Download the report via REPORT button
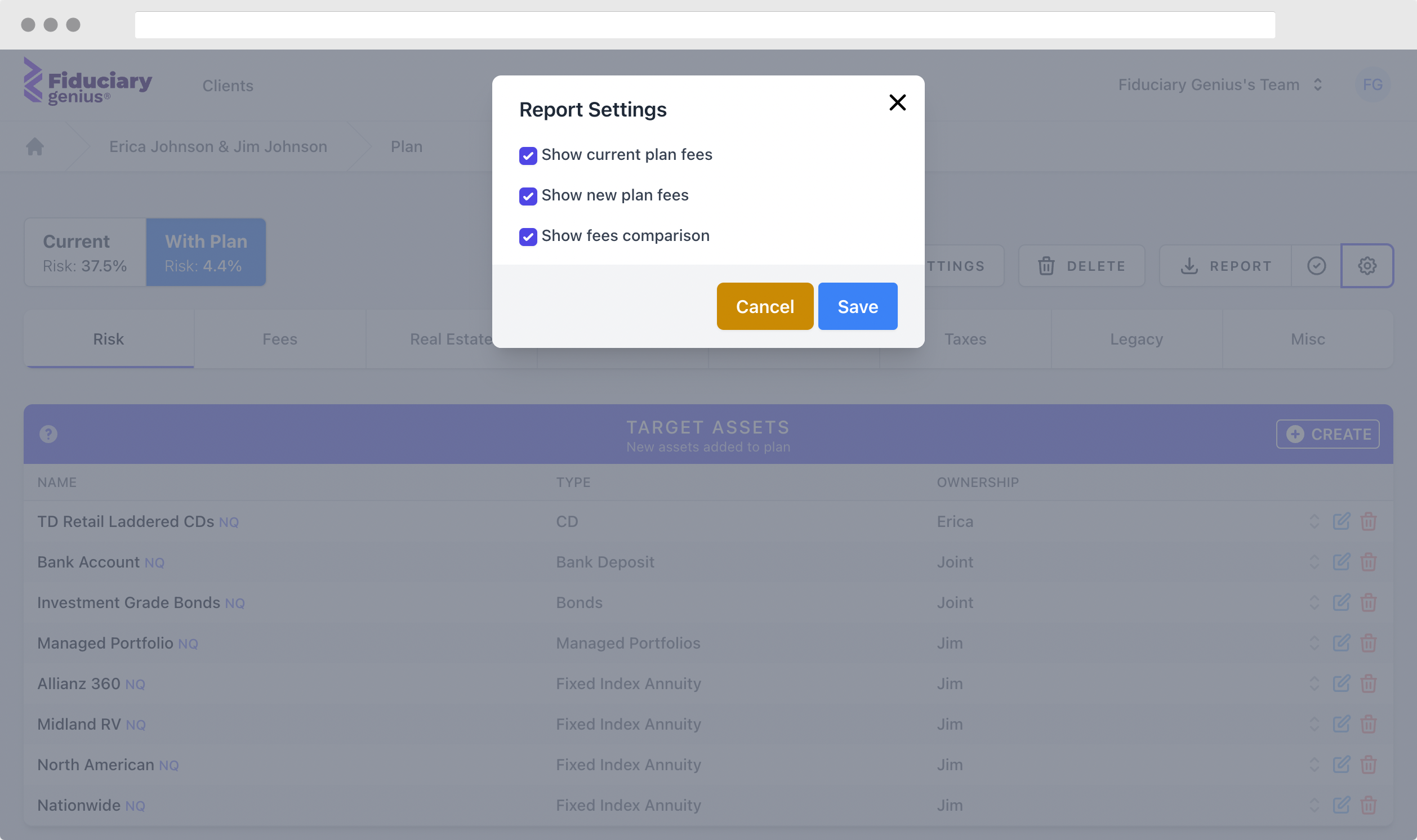This screenshot has width=1417, height=840. tap(1226, 266)
